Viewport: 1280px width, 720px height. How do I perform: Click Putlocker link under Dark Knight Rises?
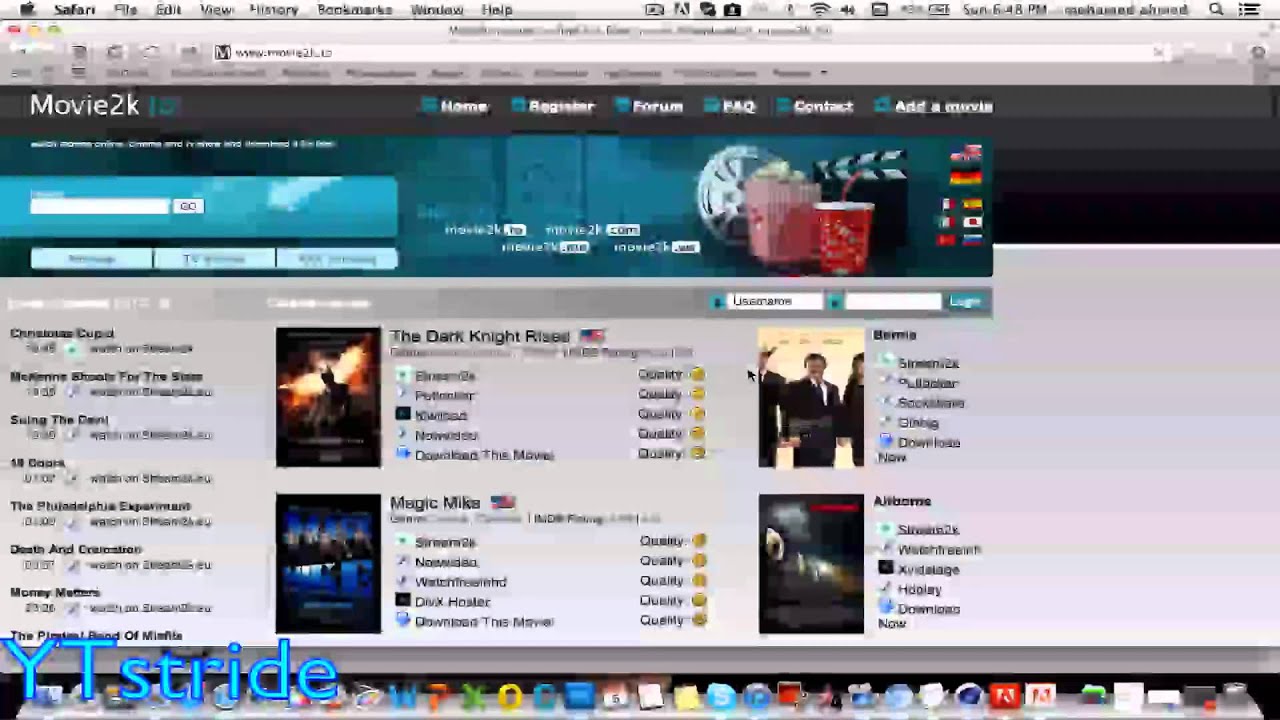click(445, 395)
